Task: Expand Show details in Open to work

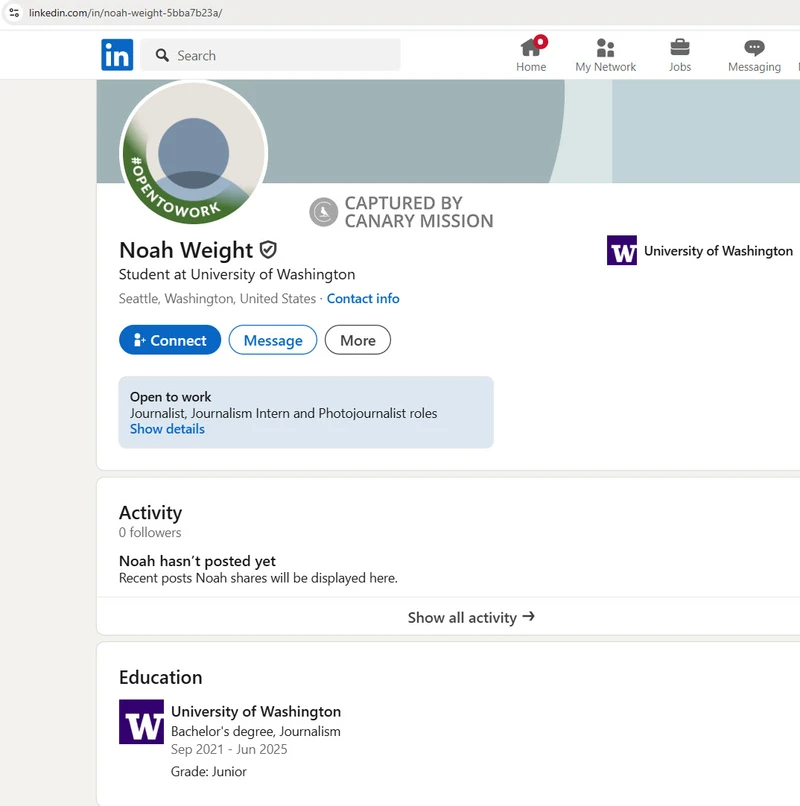Action: [x=167, y=429]
